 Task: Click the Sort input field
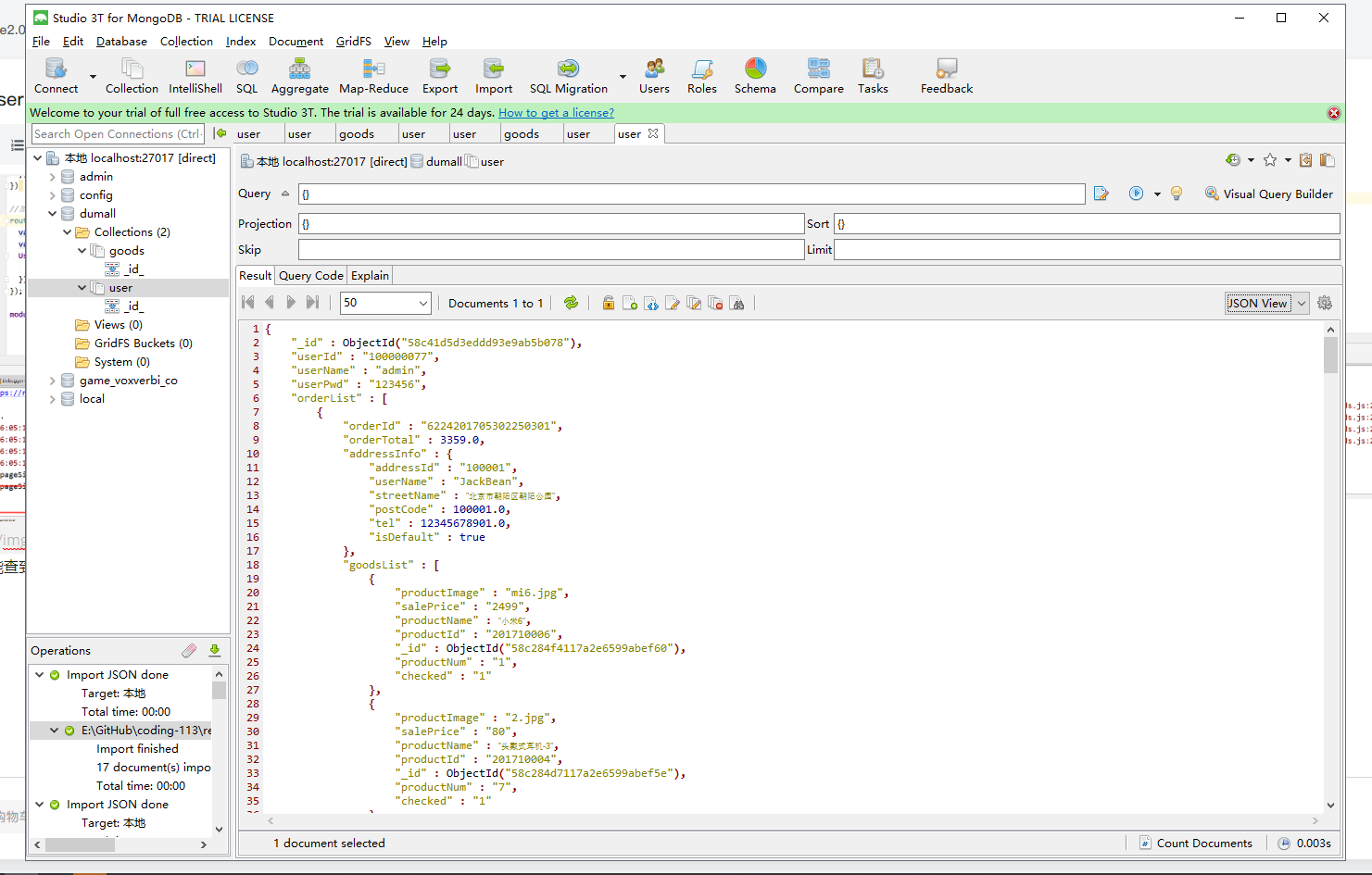click(1087, 224)
